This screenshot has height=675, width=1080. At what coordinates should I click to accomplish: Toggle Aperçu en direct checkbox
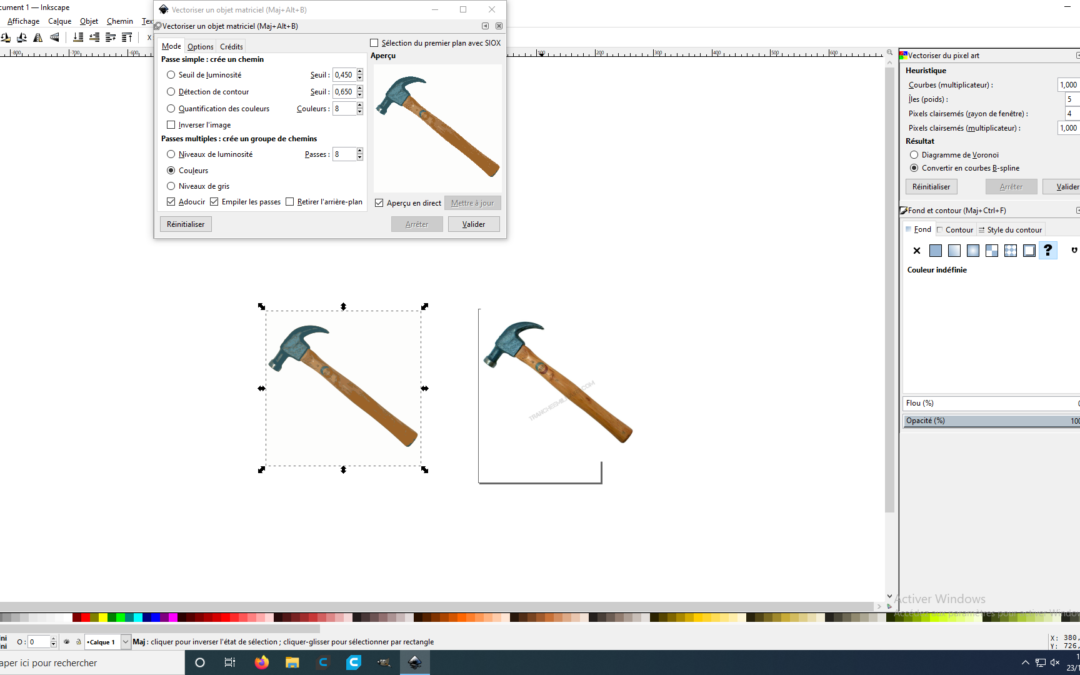point(379,202)
